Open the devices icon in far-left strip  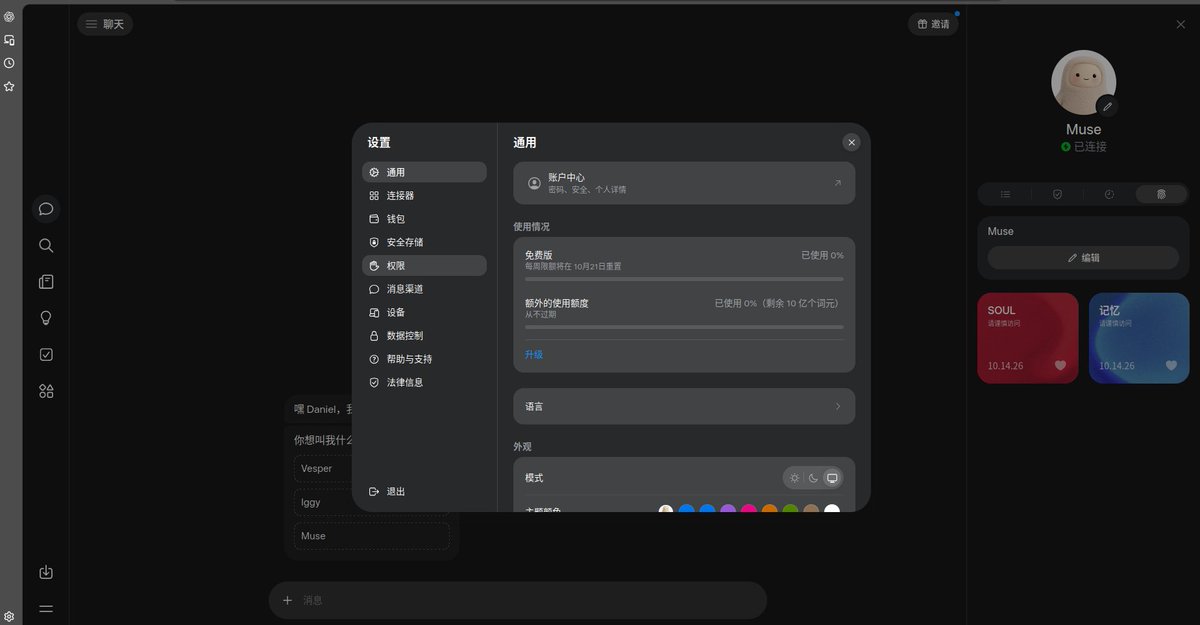pyautogui.click(x=9, y=40)
